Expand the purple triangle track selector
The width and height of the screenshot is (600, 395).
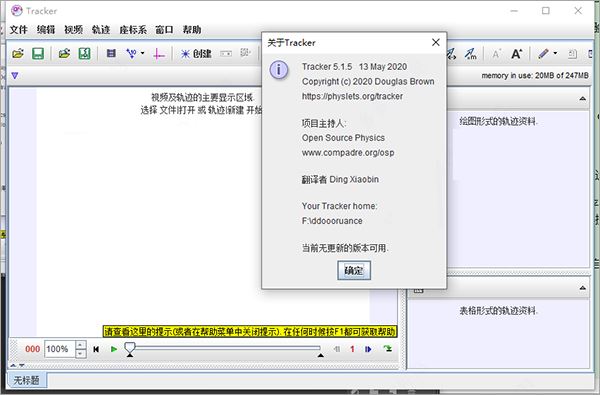pos(15,75)
